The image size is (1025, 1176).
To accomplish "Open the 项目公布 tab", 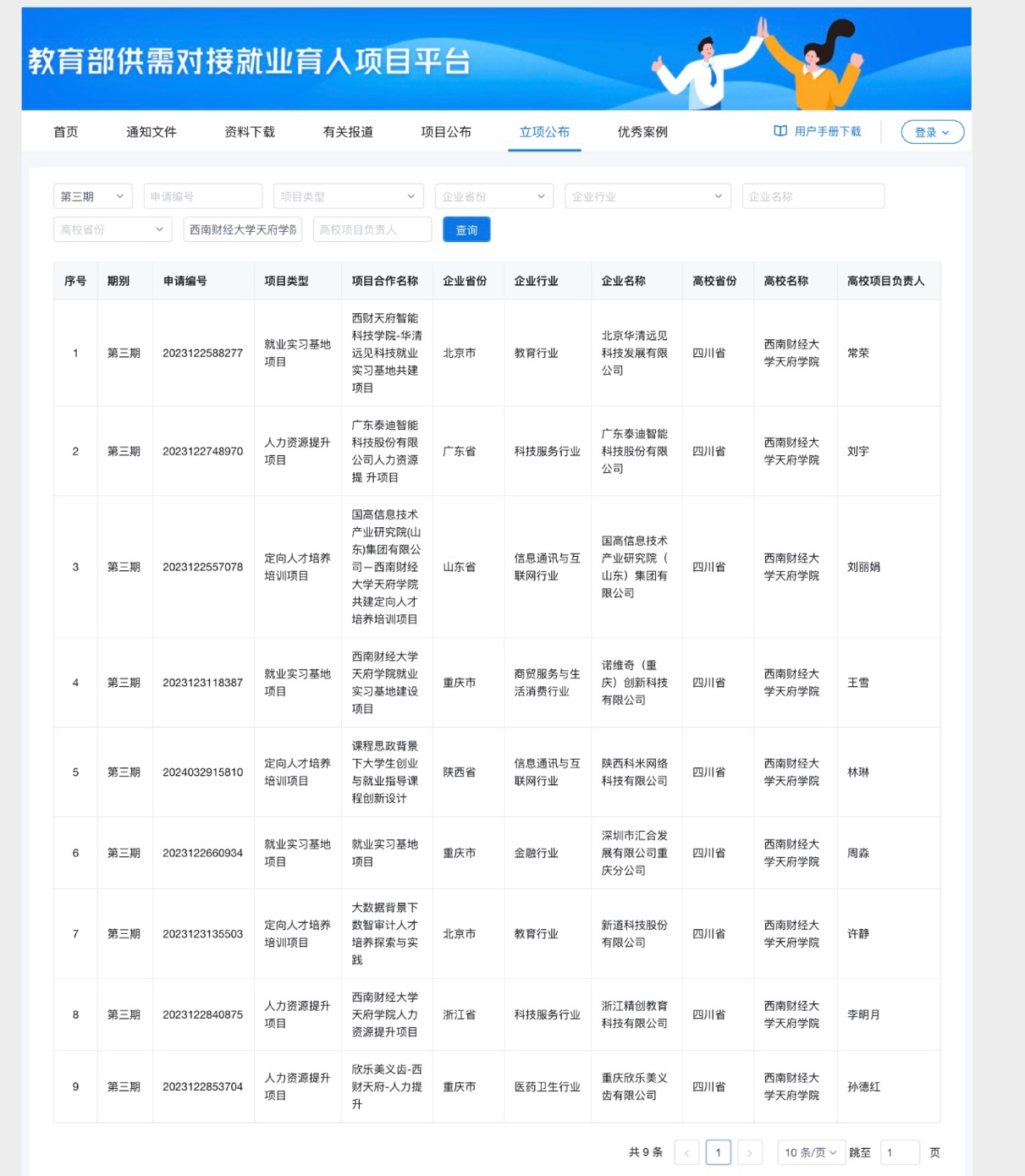I will [446, 132].
